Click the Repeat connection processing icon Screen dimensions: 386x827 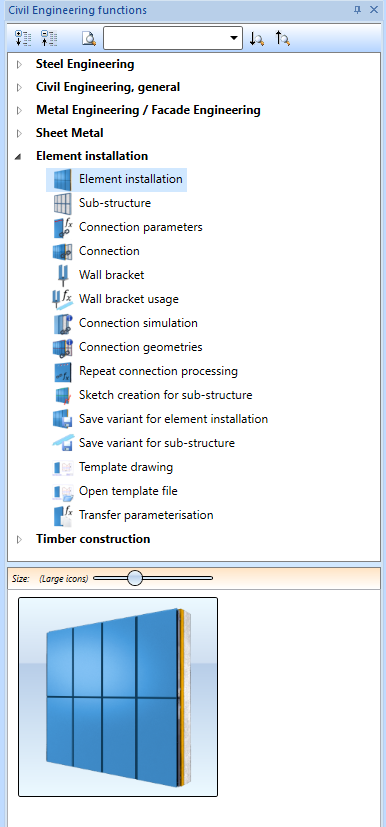coord(62,371)
